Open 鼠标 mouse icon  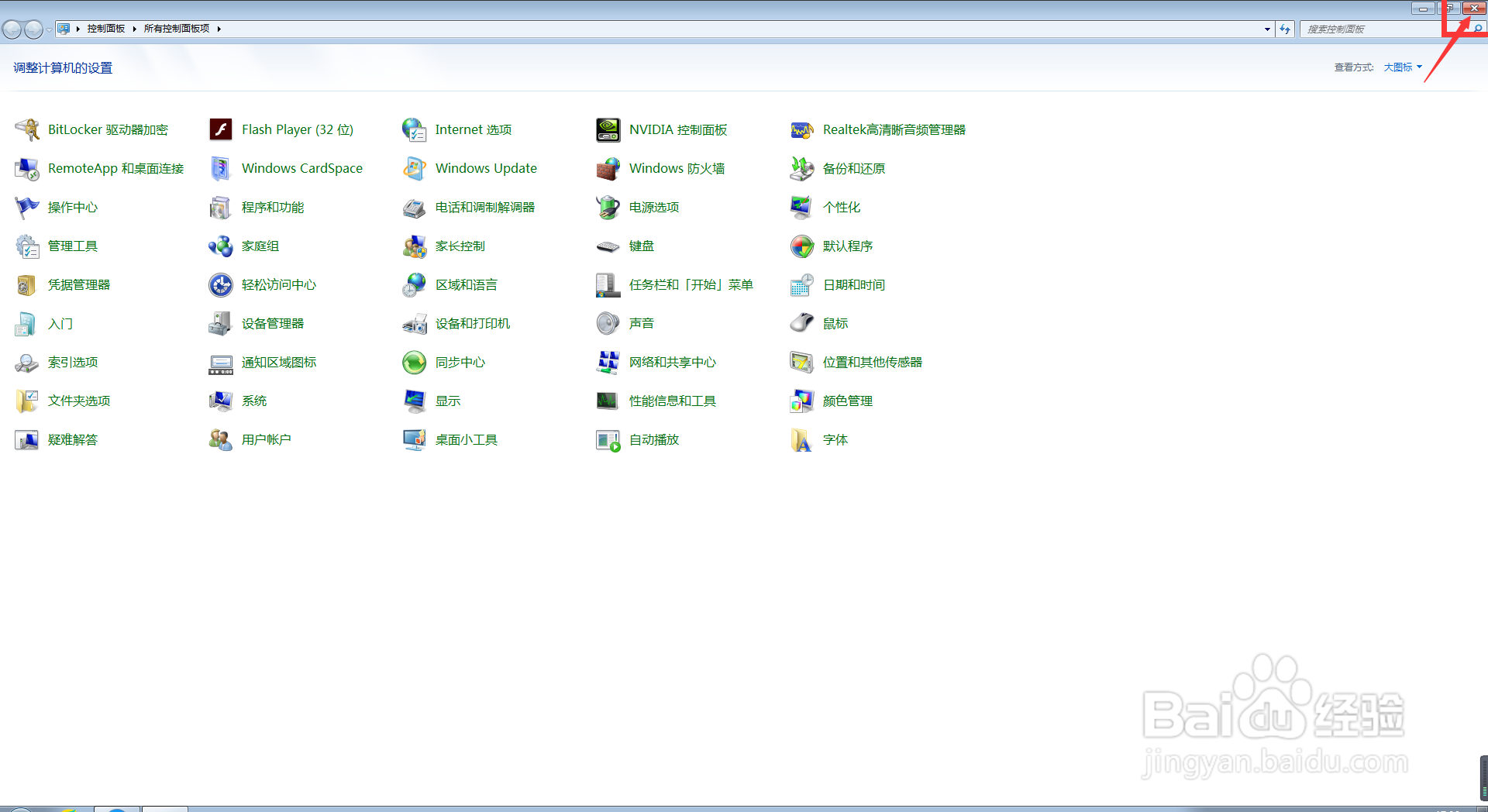[x=802, y=323]
